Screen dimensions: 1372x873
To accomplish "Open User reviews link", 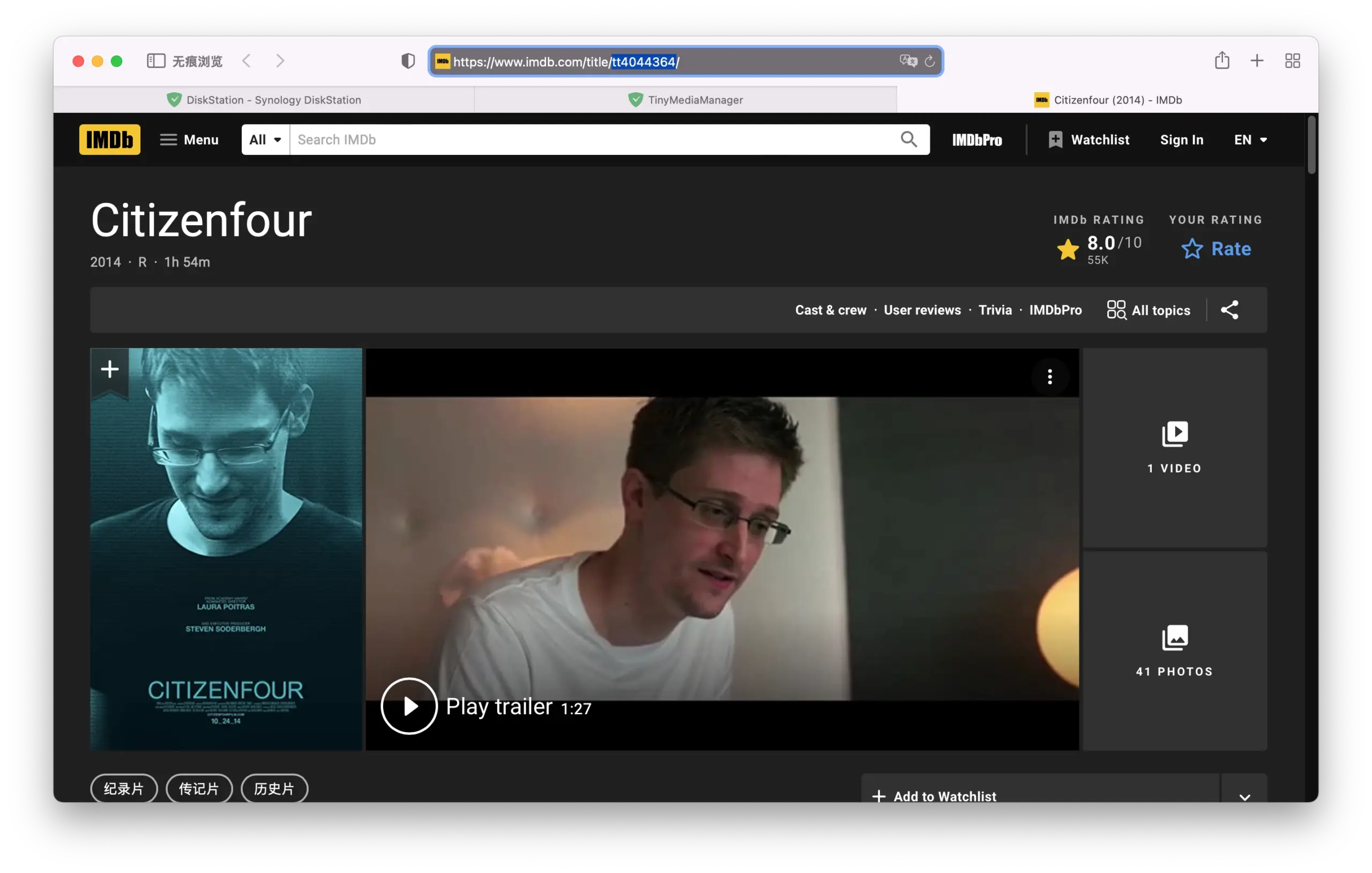I will 922,310.
